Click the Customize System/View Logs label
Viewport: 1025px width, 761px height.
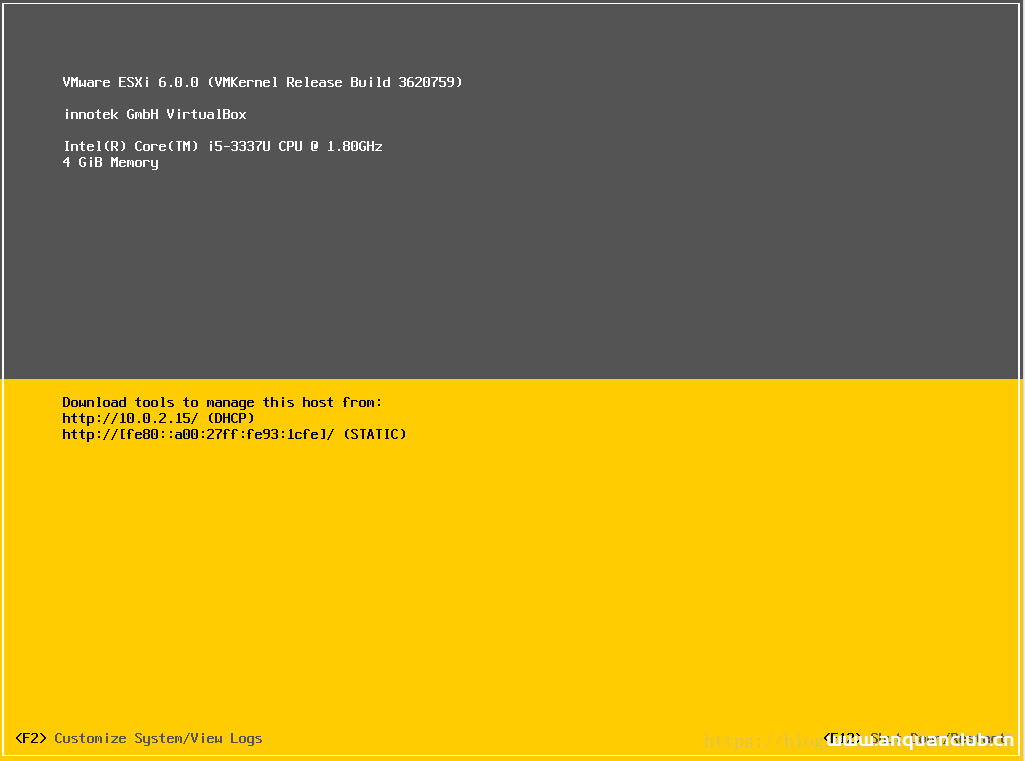tap(157, 738)
